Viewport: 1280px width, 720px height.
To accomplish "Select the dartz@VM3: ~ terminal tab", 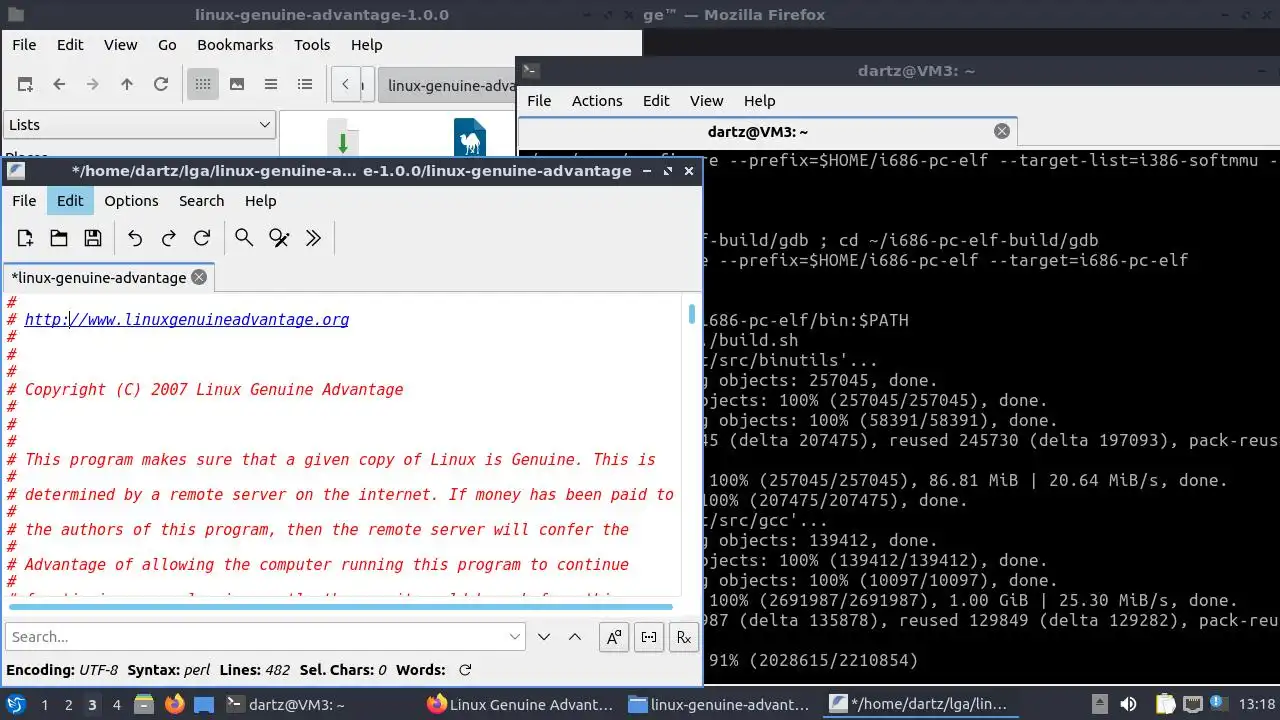I will click(x=768, y=131).
